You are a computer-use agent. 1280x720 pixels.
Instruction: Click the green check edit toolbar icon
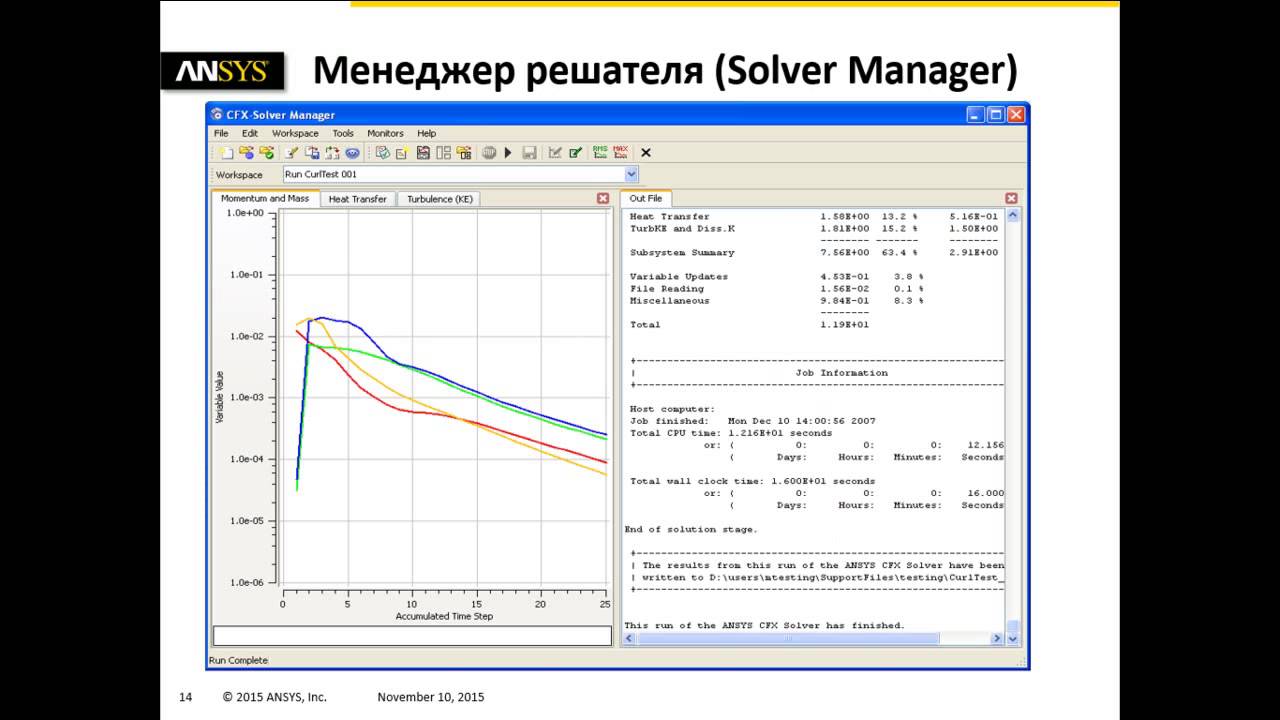pos(575,153)
